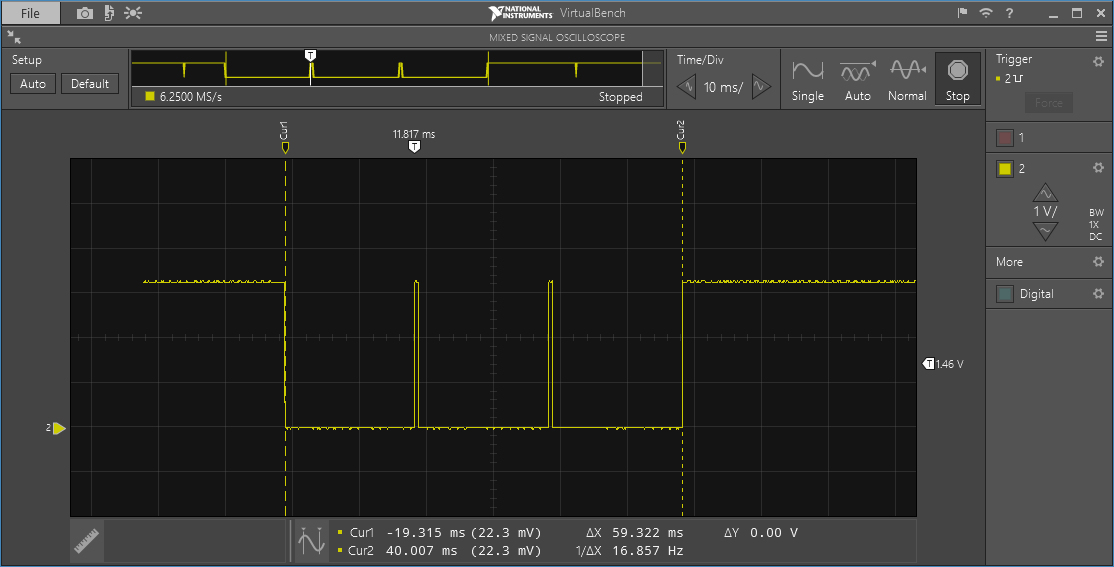Click the 1 V/ vertical scale value
The height and width of the screenshot is (567, 1114).
(1045, 212)
